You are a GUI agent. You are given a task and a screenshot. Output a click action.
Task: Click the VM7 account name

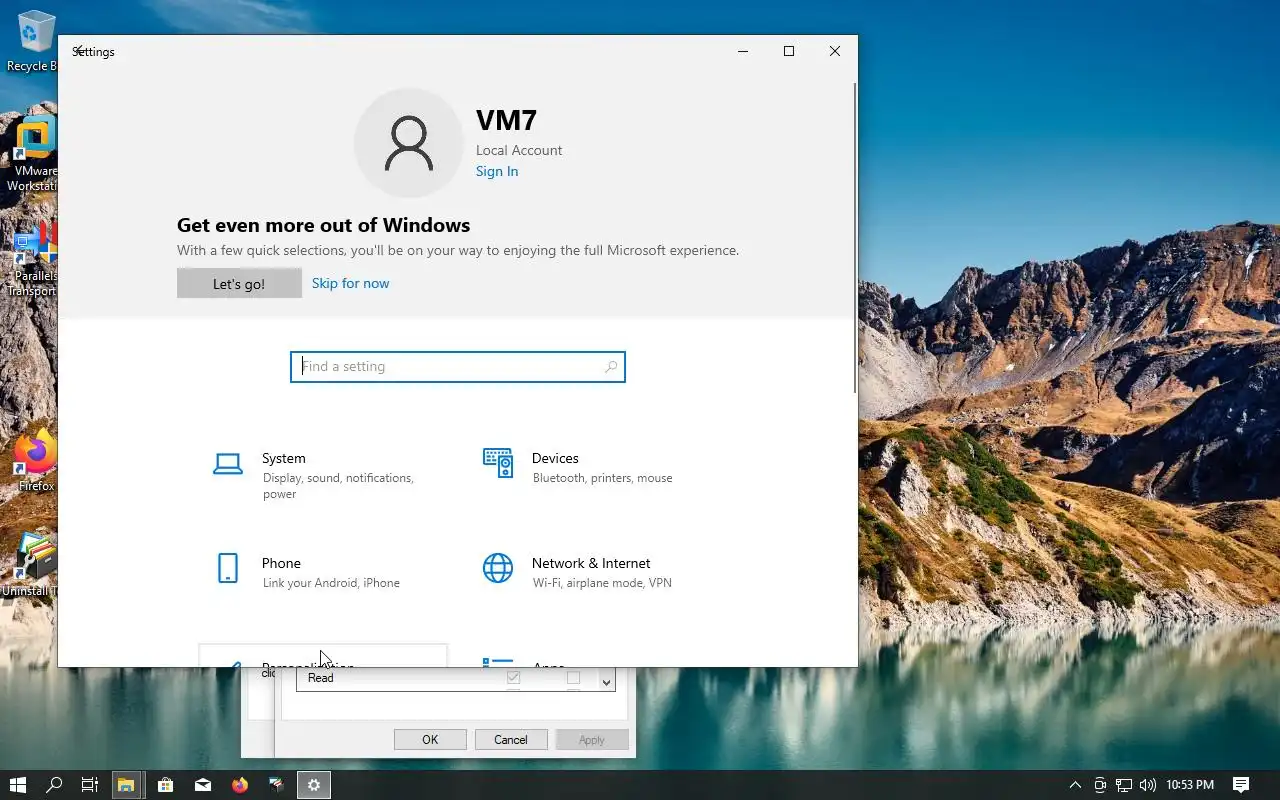tap(506, 120)
